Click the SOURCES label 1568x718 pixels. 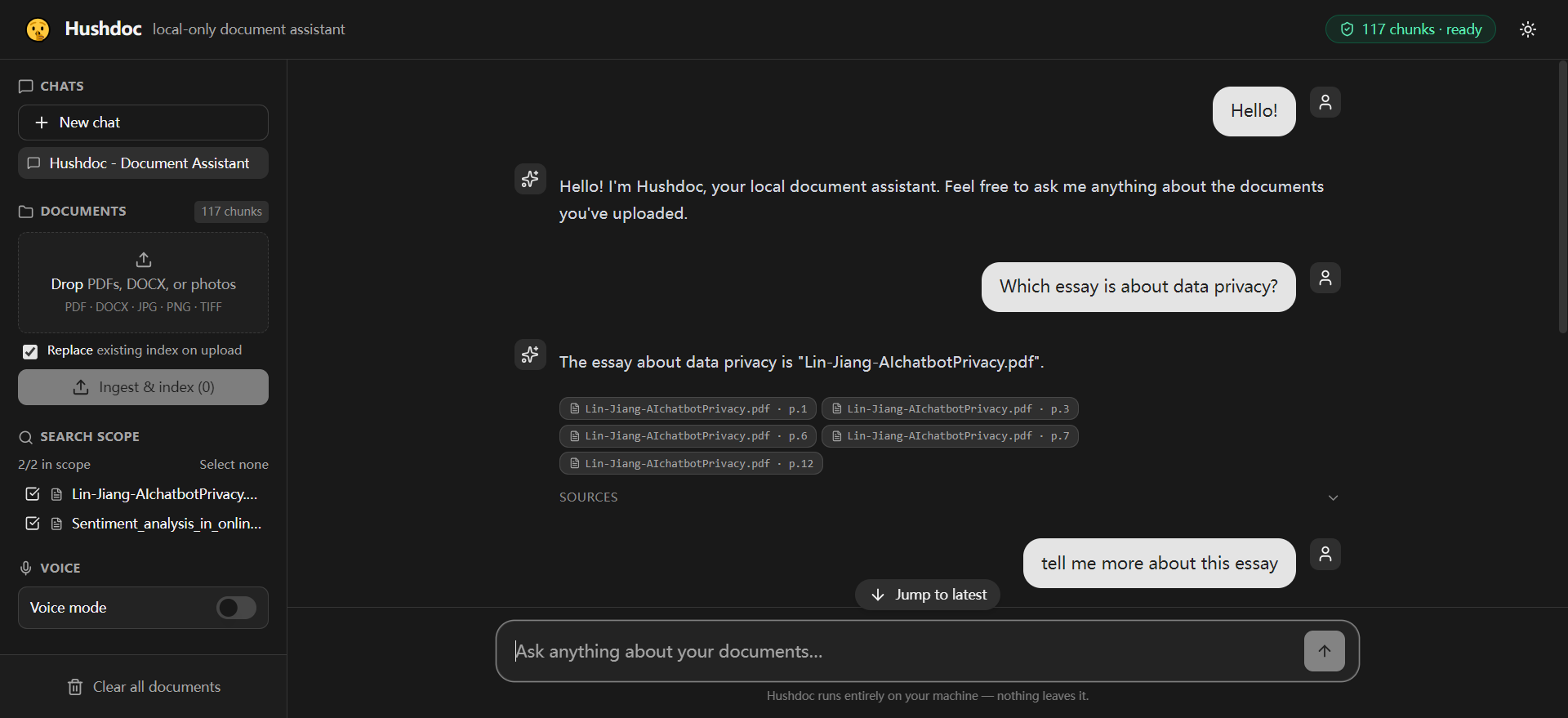[588, 497]
